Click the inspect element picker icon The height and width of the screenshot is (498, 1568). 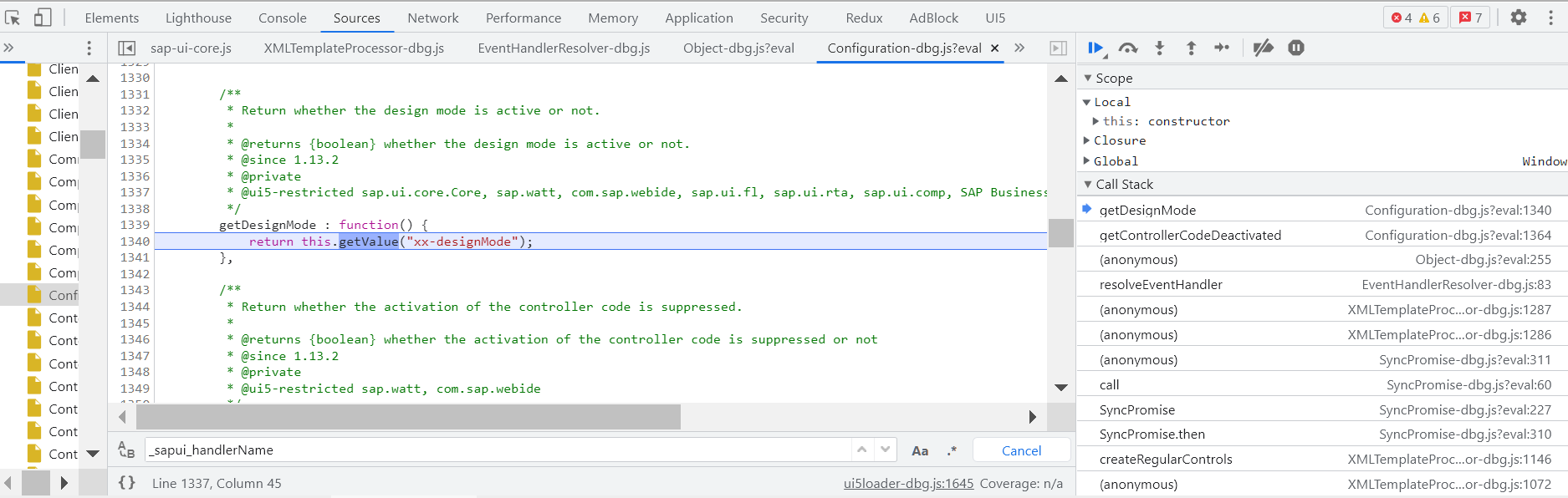(x=13, y=18)
